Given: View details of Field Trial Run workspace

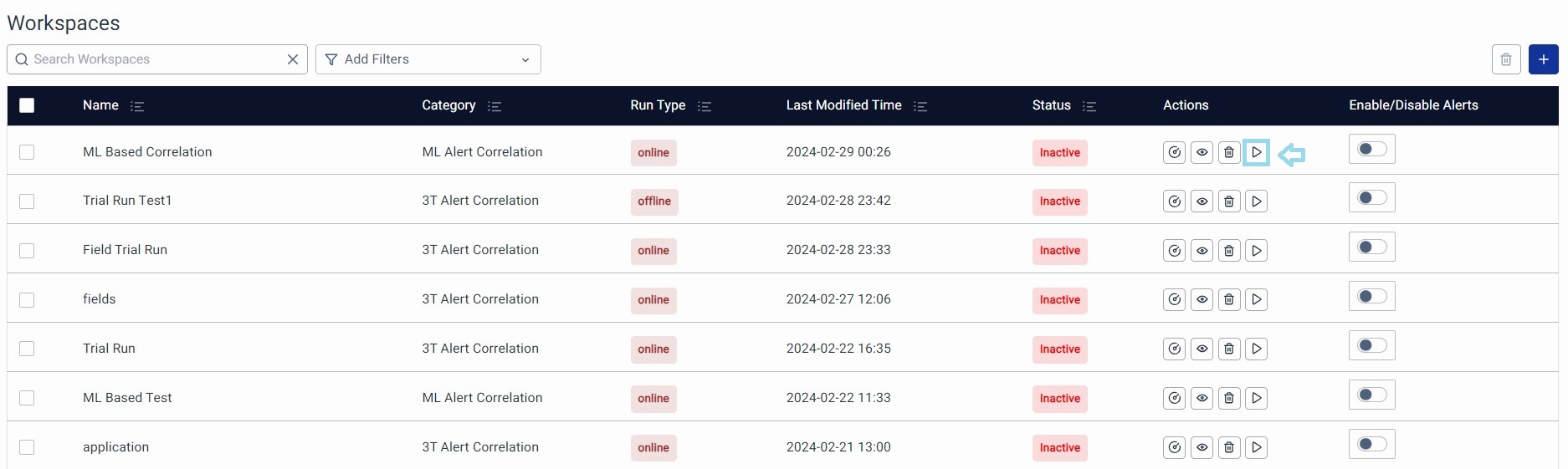Looking at the screenshot, I should (x=1202, y=251).
